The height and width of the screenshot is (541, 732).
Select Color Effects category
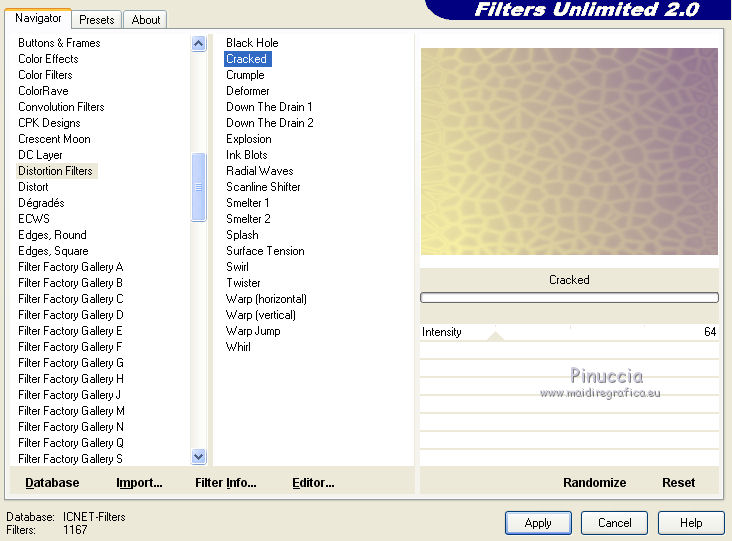[48, 59]
